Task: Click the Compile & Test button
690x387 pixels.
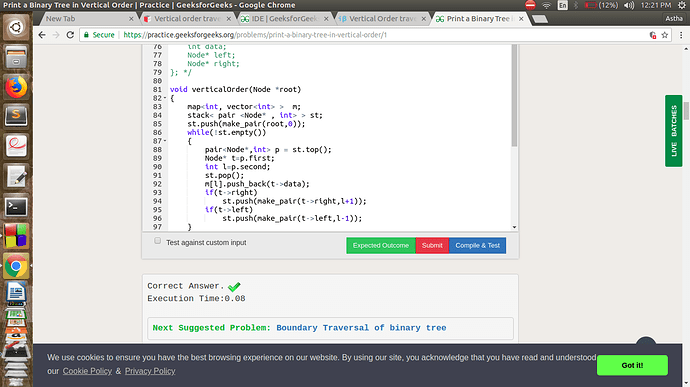Action: click(x=477, y=245)
